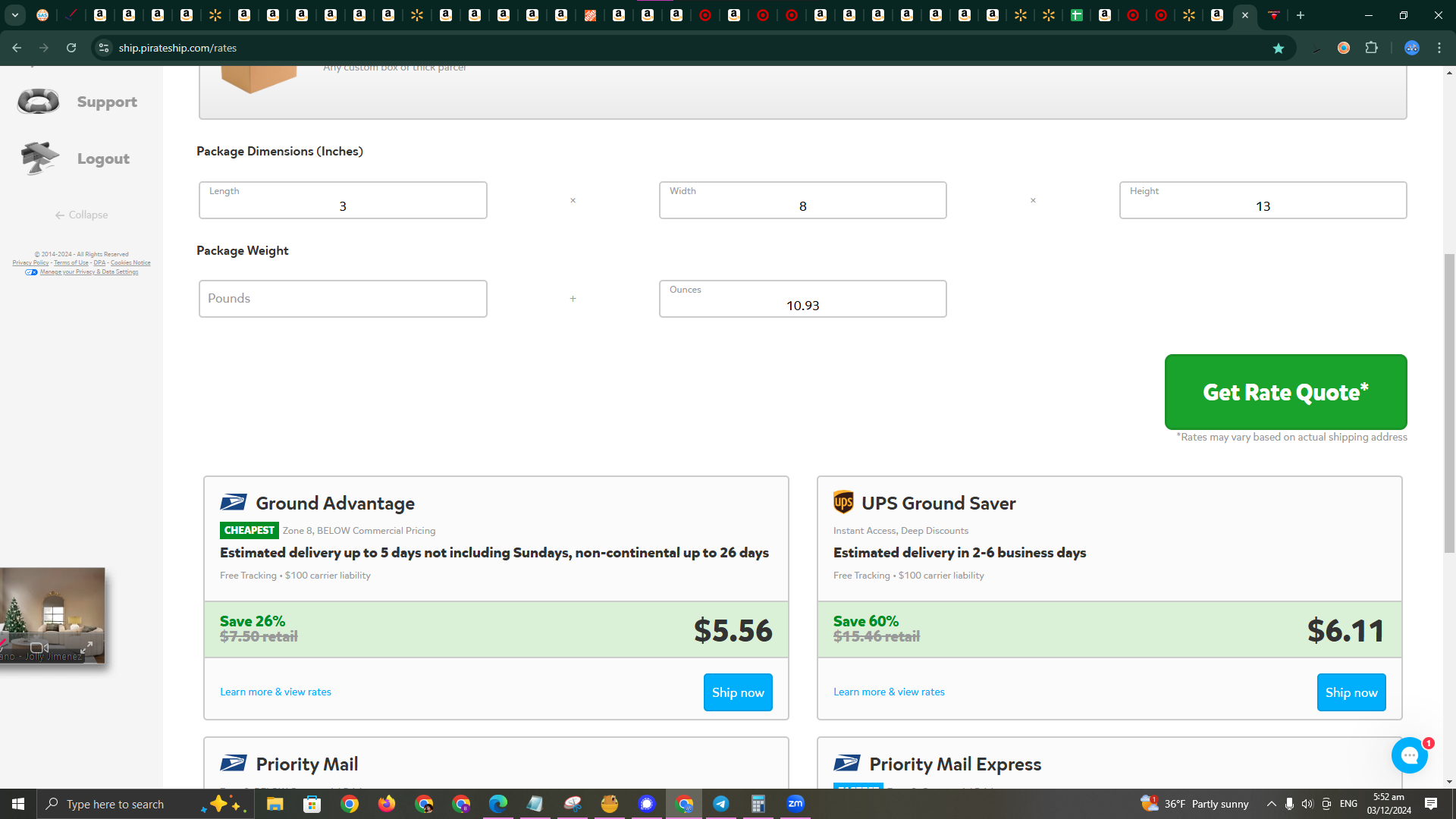Click the Logout link
This screenshot has height=819, width=1456.
[103, 158]
